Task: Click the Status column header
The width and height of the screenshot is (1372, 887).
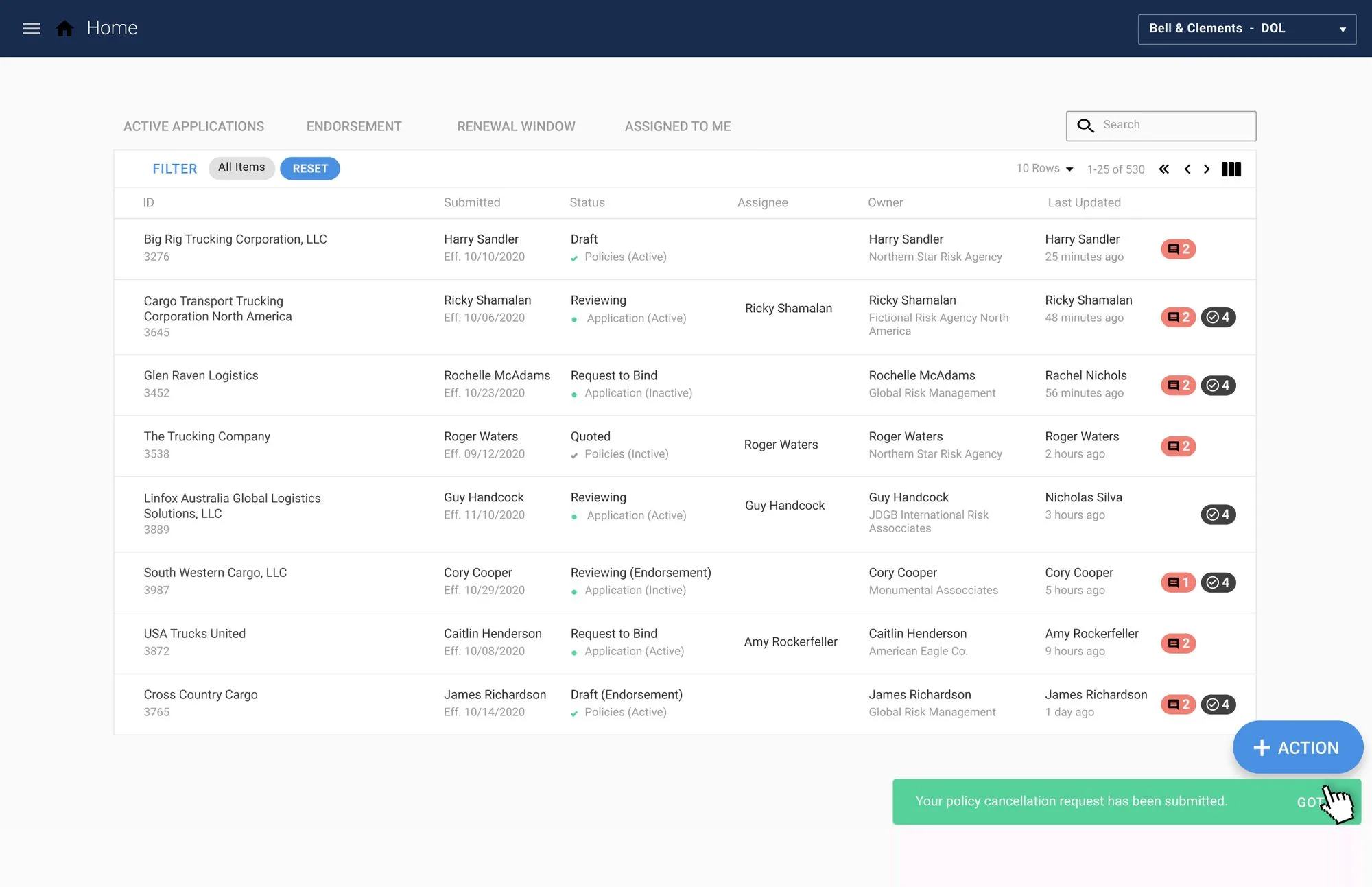Action: [x=587, y=202]
